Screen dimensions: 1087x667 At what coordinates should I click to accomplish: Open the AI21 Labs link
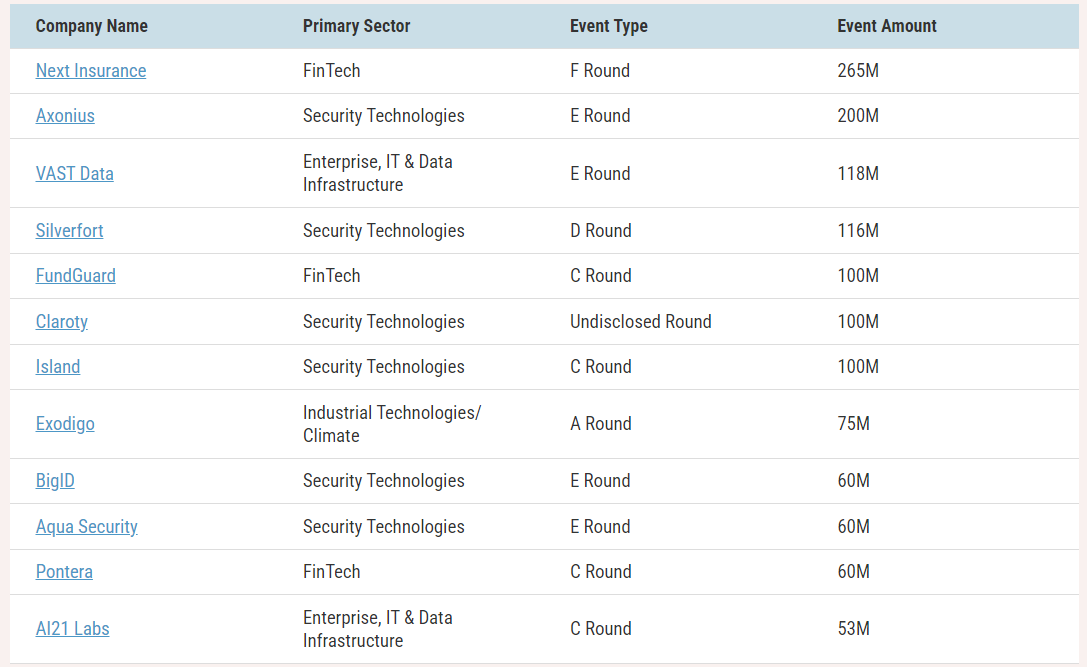coord(73,629)
